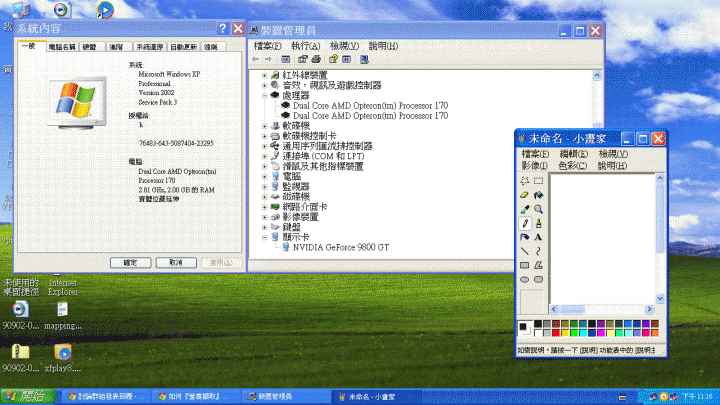Click the console tree toggle toolbar icon

(286, 59)
